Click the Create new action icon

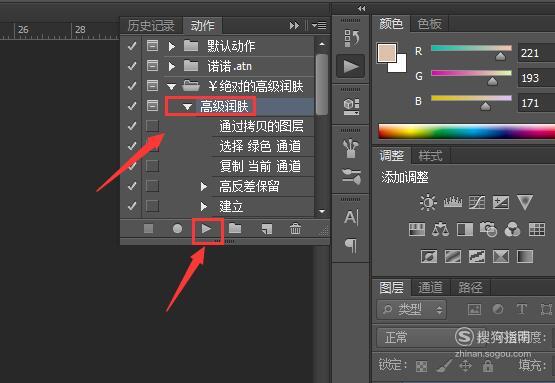pyautogui.click(x=267, y=229)
